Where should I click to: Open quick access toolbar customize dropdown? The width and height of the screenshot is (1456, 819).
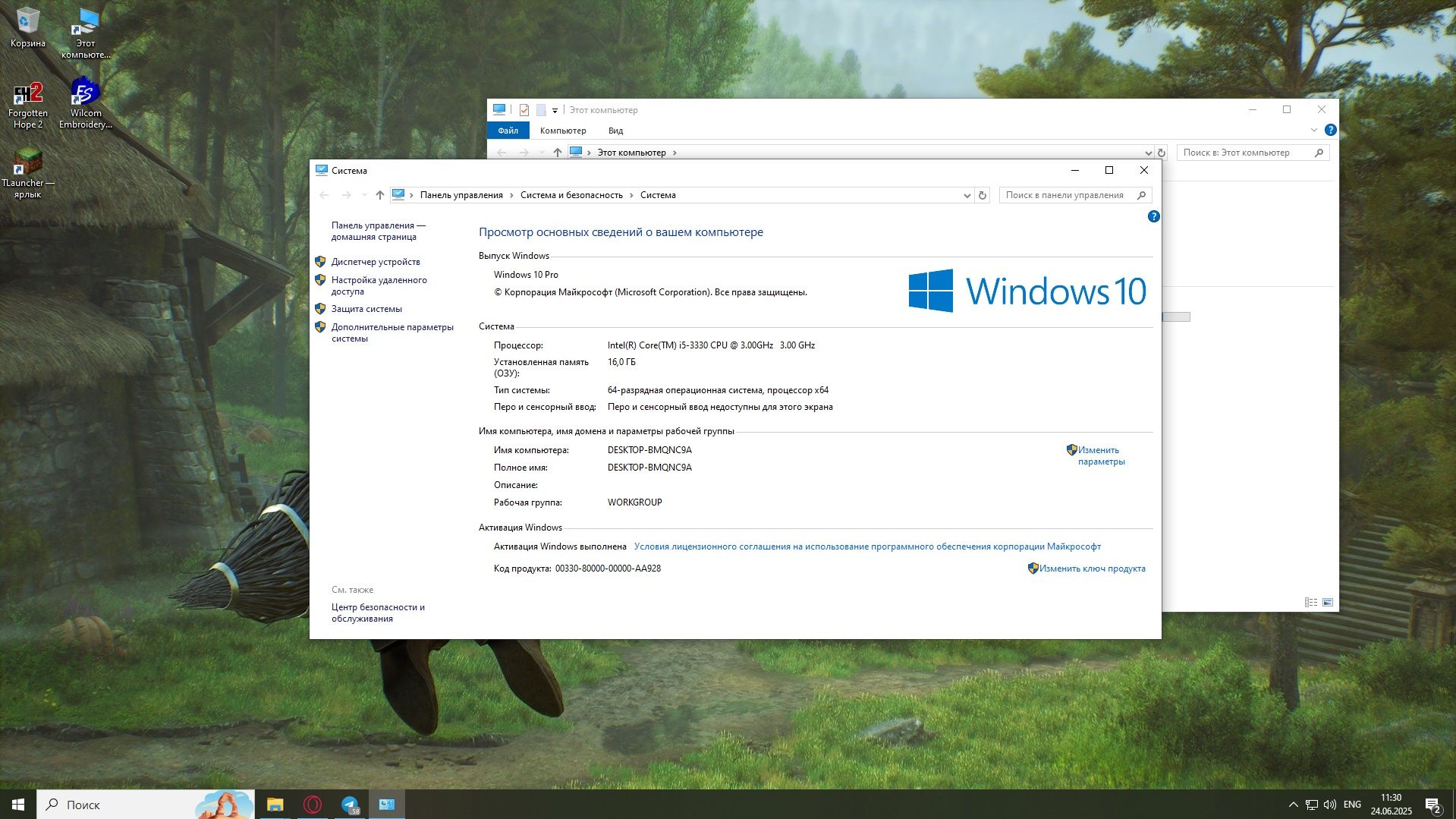click(x=555, y=110)
